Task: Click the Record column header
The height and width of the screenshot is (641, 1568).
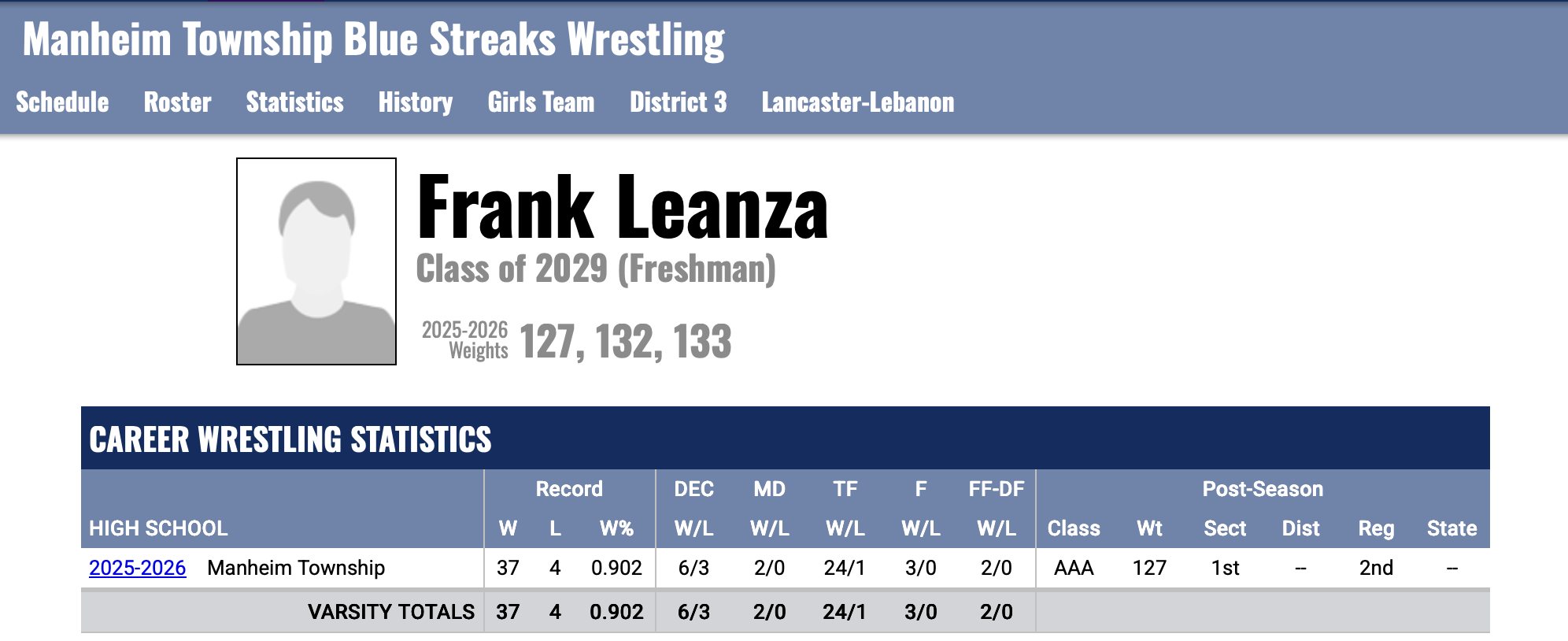Action: pos(569,489)
